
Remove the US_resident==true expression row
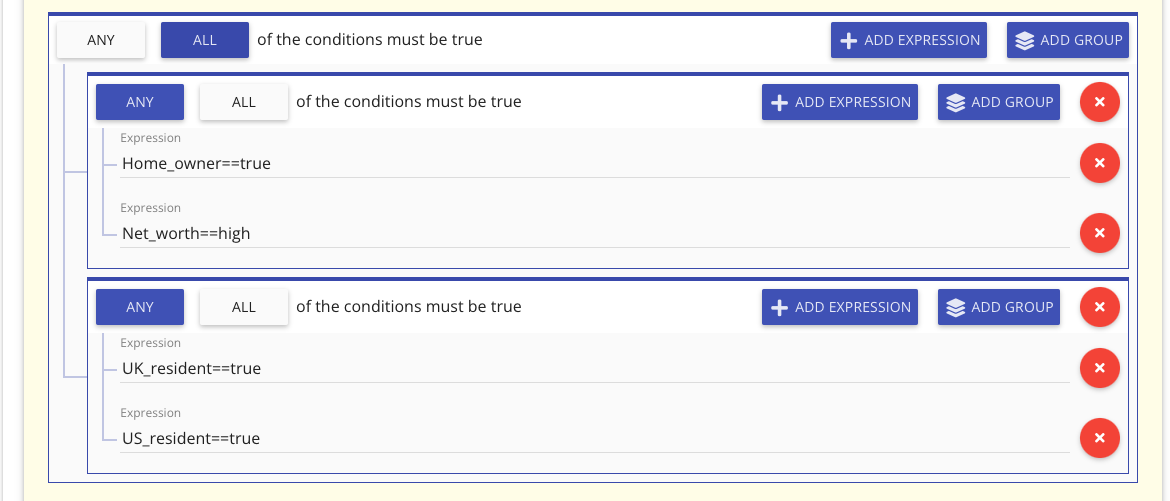coord(1099,438)
